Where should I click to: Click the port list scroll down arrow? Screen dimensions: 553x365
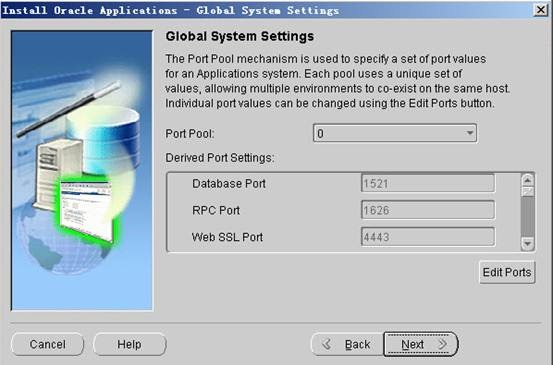tap(528, 243)
